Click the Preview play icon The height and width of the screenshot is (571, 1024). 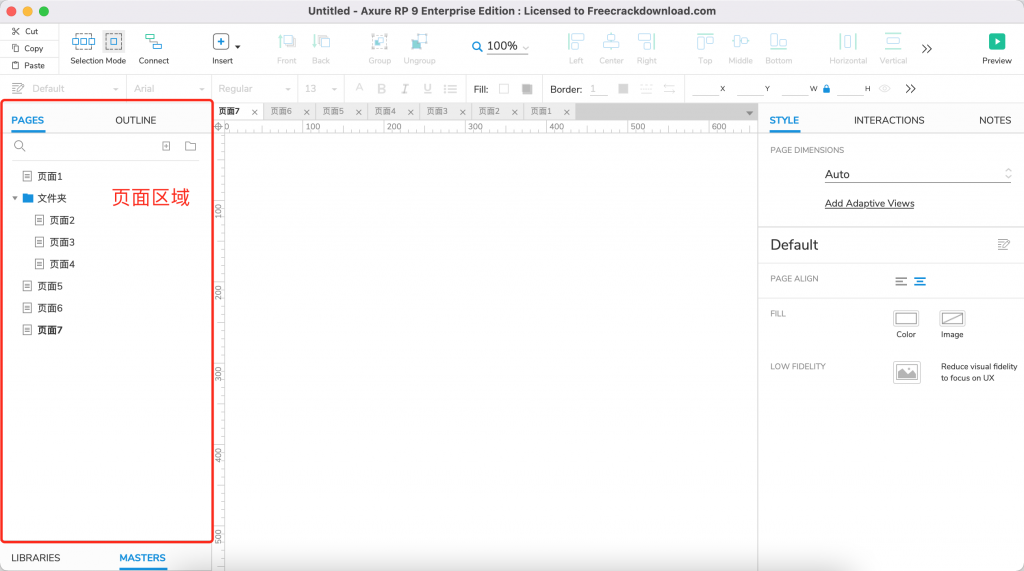[996, 42]
